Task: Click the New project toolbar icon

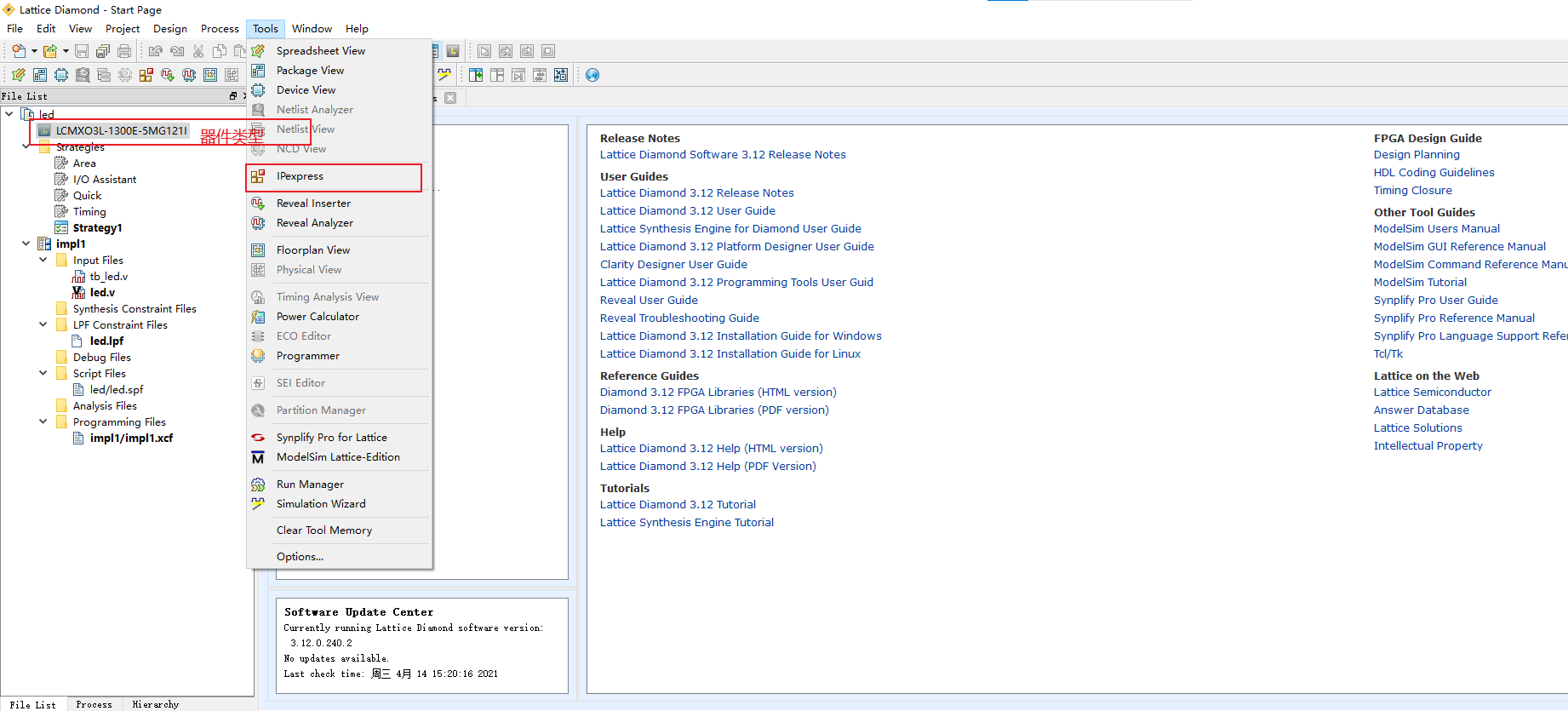Action: click(19, 51)
